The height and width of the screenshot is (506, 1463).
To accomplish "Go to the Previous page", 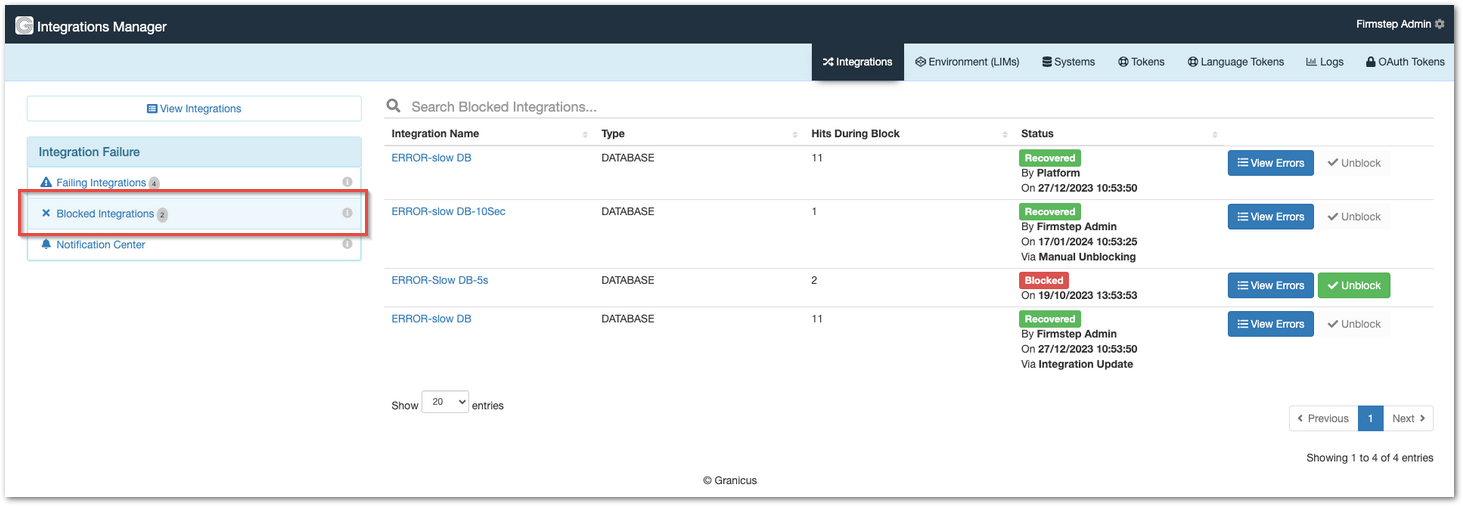I will point(1322,419).
